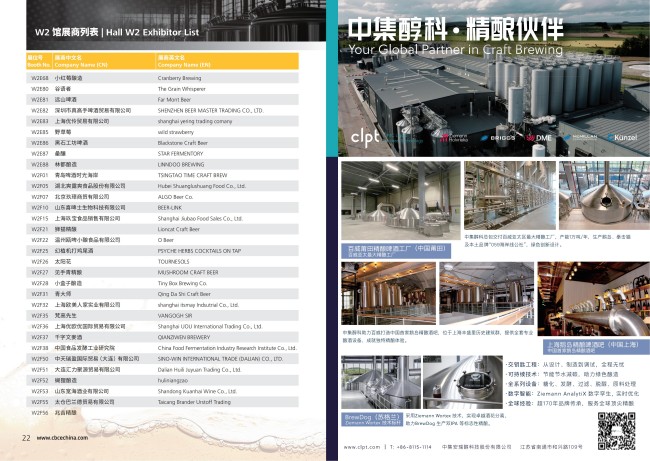
Task: Click booth number W2F56
Action: click(x=39, y=412)
